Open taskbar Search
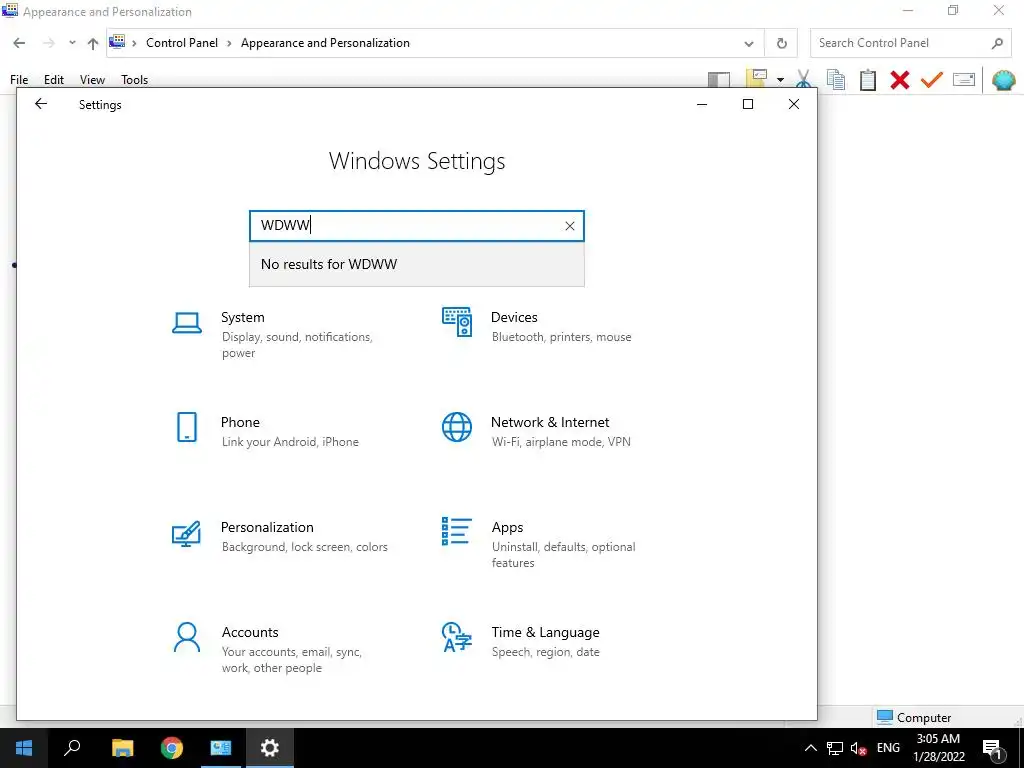The image size is (1024, 768). click(x=72, y=748)
